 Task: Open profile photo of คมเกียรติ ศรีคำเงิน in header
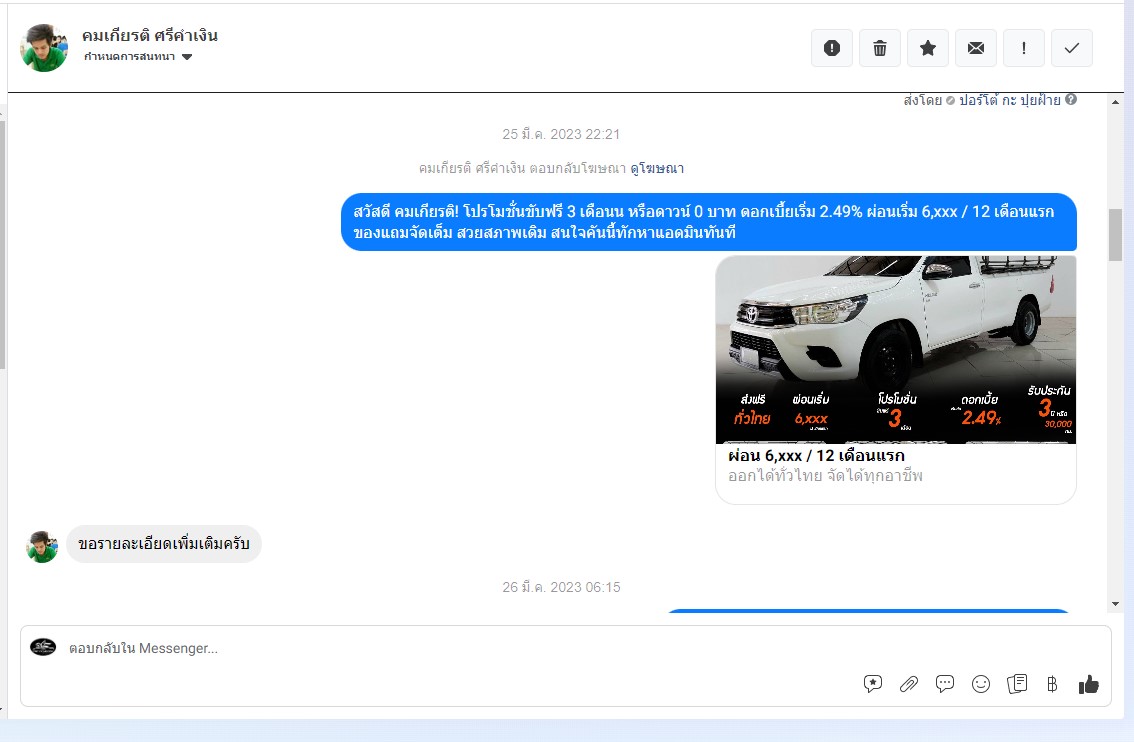click(x=43, y=48)
